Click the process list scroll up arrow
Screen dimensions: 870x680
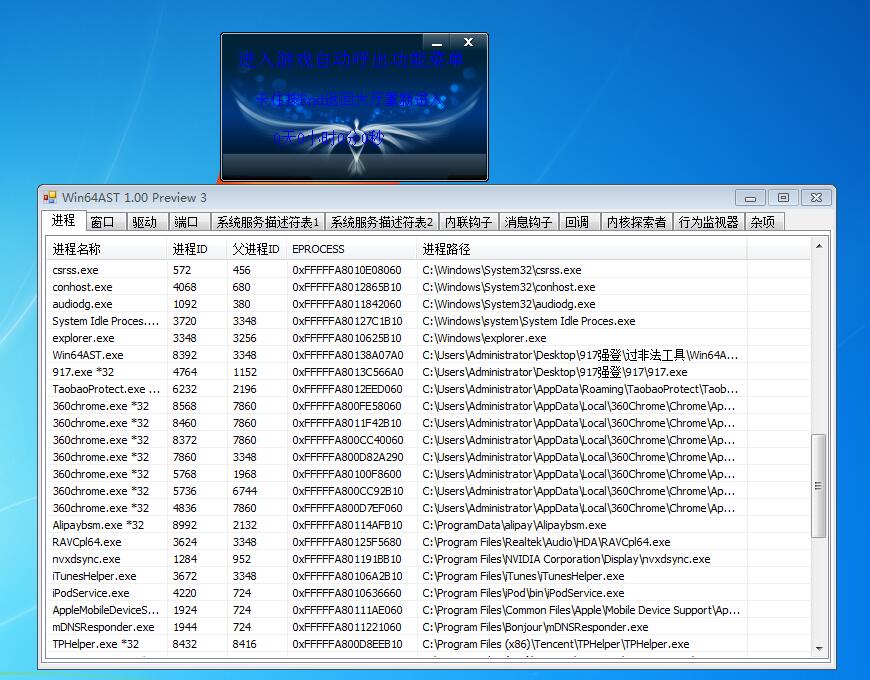pos(819,246)
